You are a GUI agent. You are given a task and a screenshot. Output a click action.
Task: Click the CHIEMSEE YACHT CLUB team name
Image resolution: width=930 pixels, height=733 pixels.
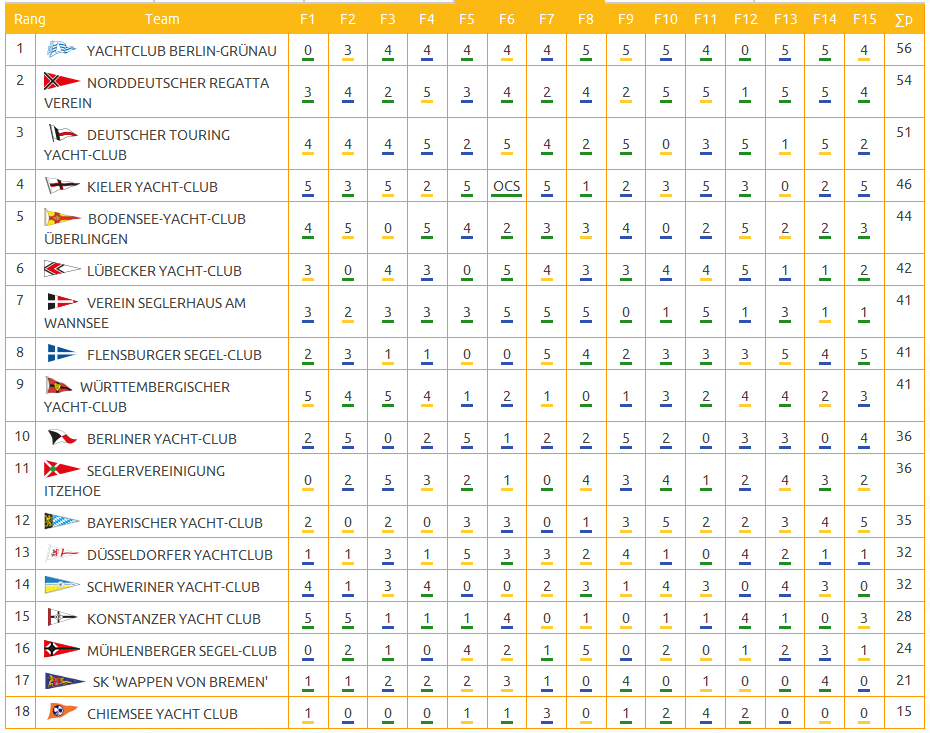tap(163, 714)
